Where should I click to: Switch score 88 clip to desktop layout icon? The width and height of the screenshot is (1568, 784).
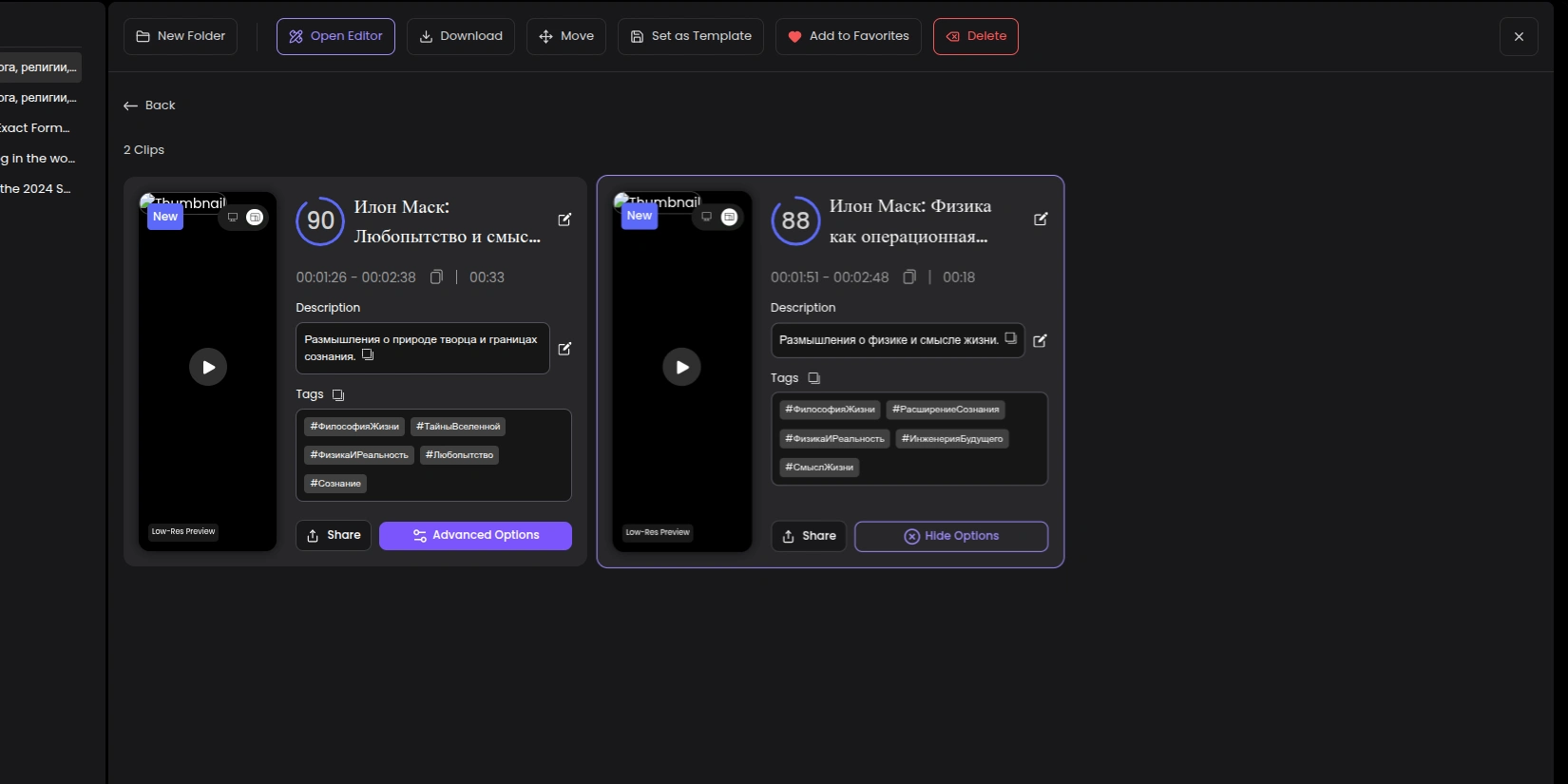[706, 217]
